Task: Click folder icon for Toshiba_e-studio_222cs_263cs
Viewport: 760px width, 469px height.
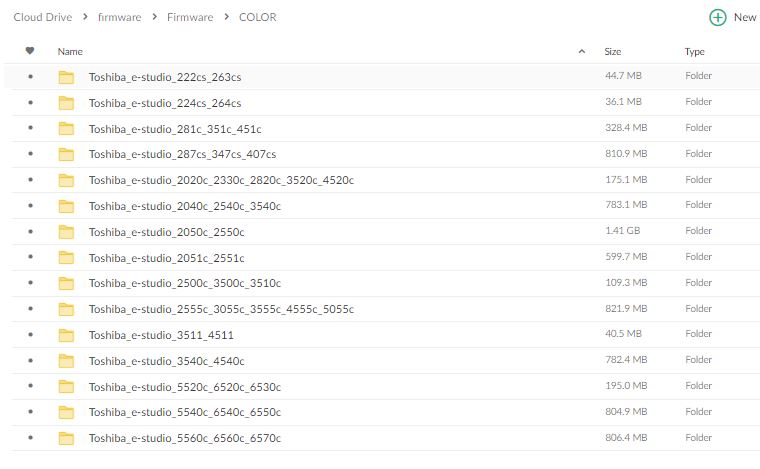Action: [x=66, y=77]
